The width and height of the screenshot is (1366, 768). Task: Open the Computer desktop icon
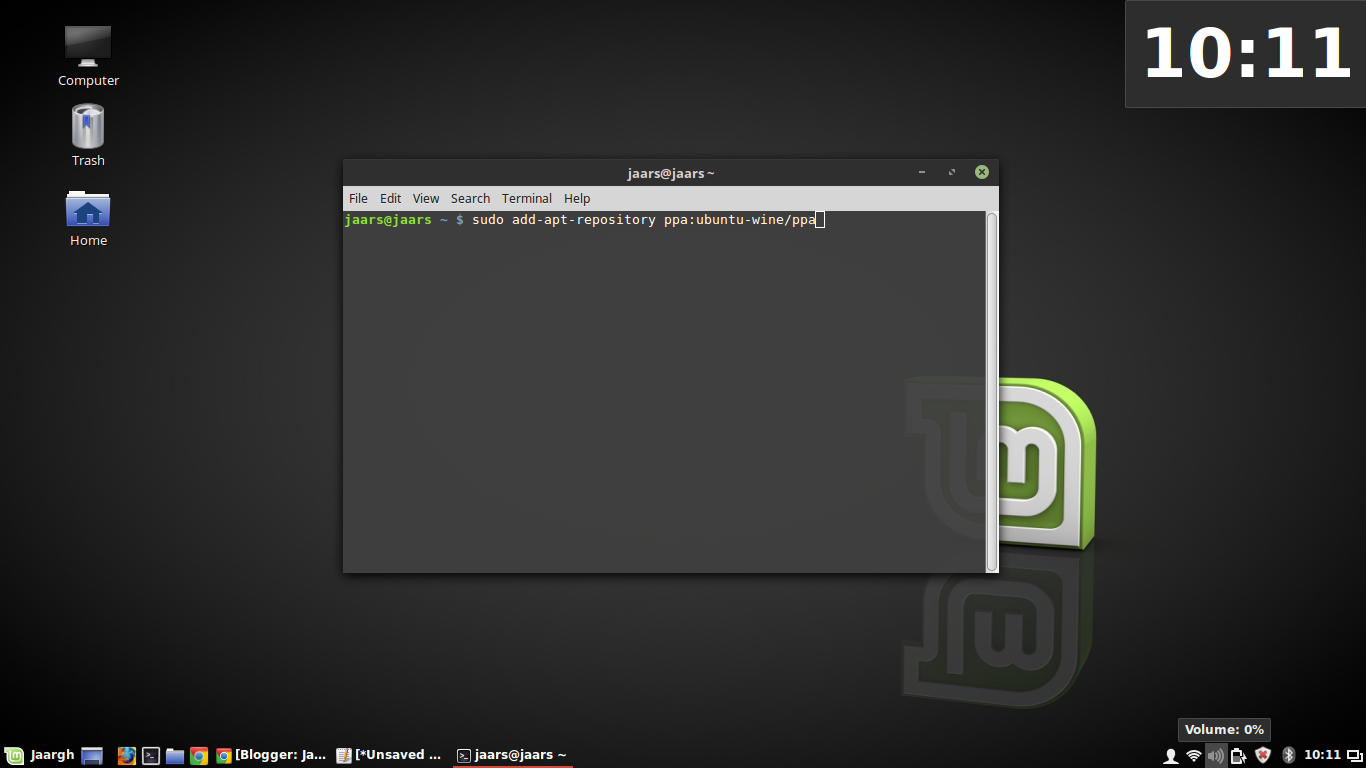(x=88, y=55)
